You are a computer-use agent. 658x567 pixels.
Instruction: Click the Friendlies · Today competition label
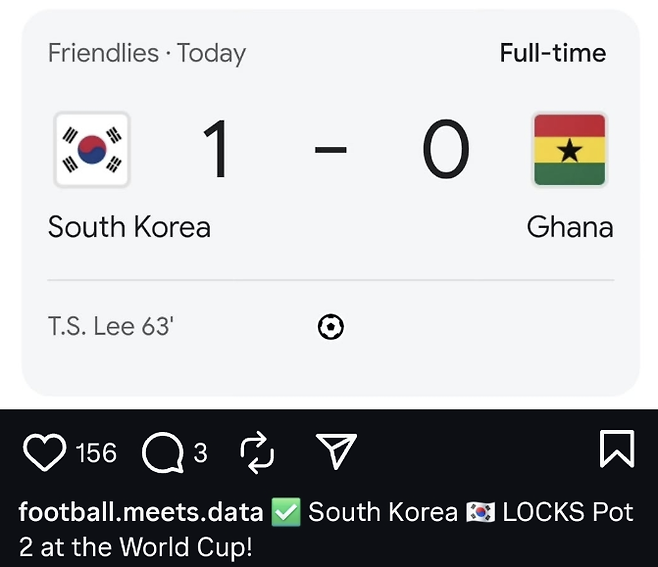(147, 53)
